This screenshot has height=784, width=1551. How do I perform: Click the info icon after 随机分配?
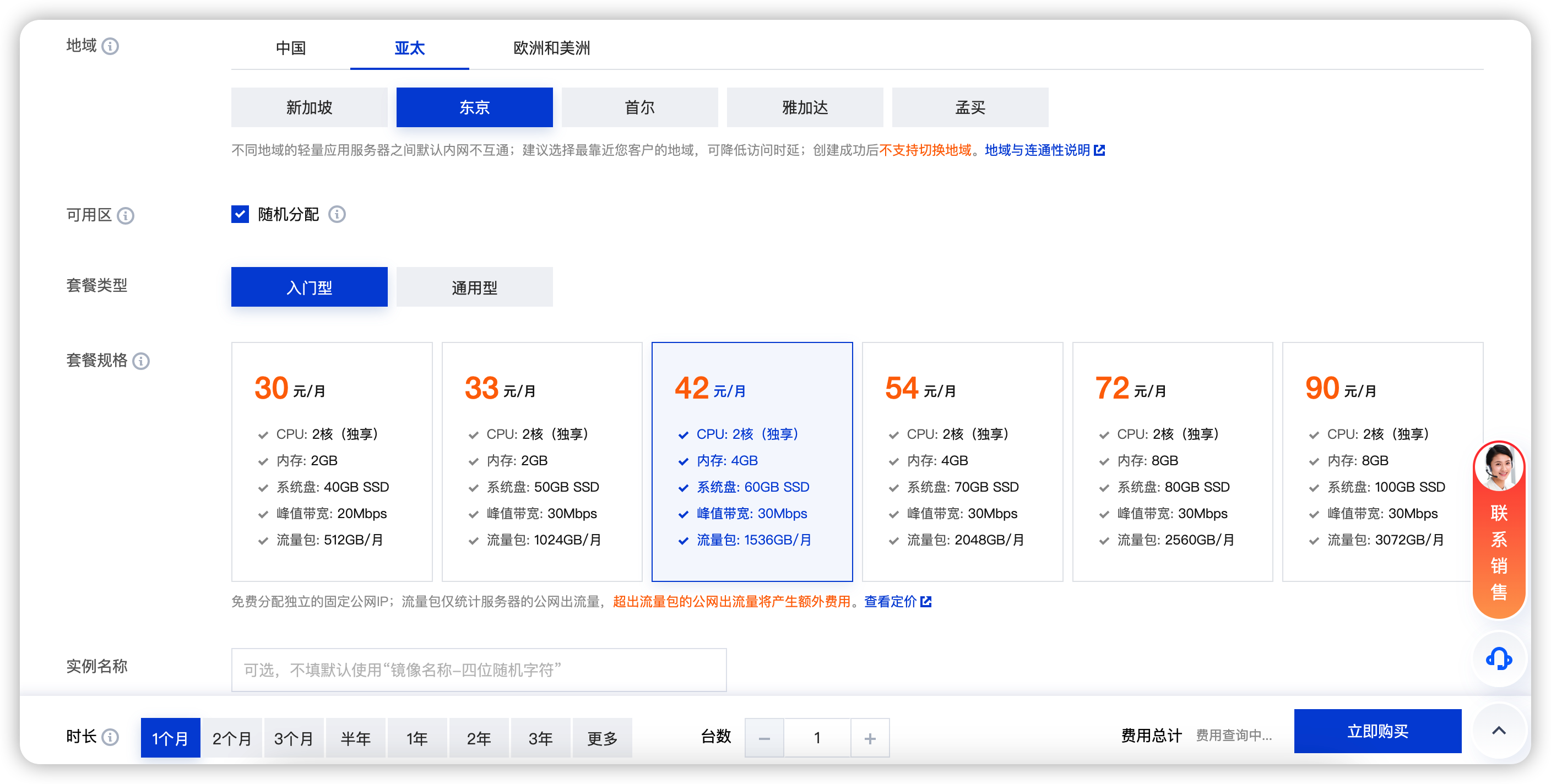click(x=337, y=214)
